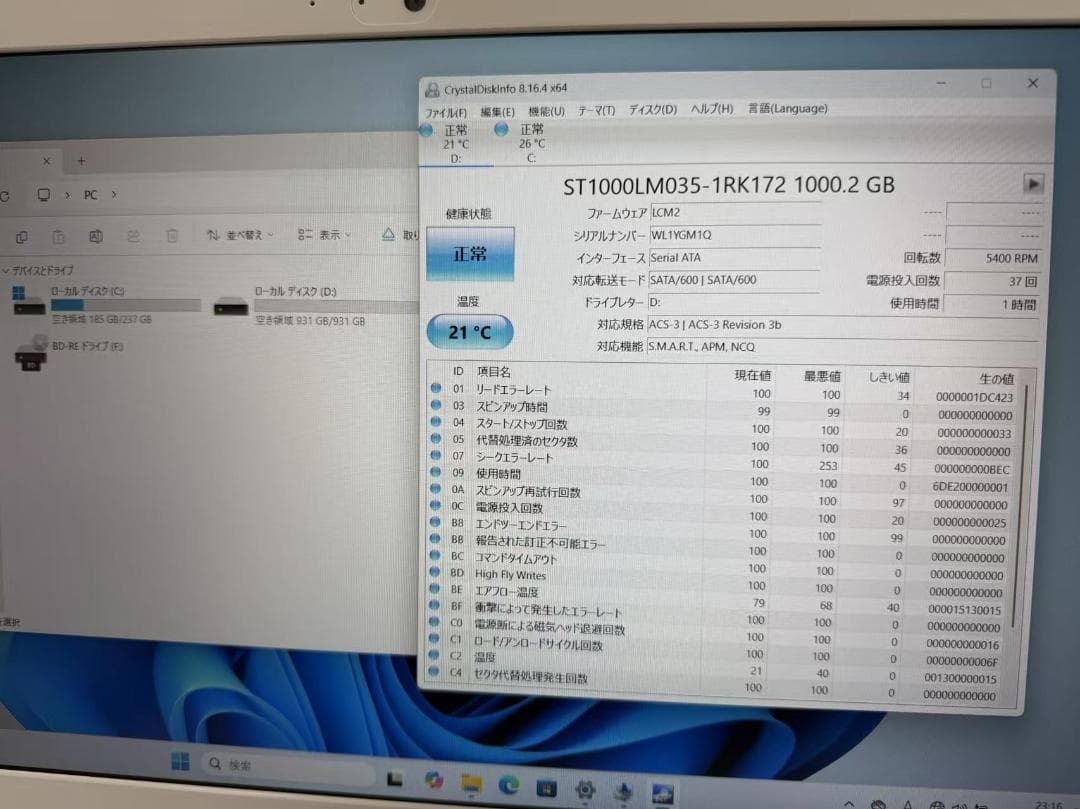The width and height of the screenshot is (1080, 809).
Task: Collapse the デバイスとドライブ section in Explorer
Action: [7, 270]
